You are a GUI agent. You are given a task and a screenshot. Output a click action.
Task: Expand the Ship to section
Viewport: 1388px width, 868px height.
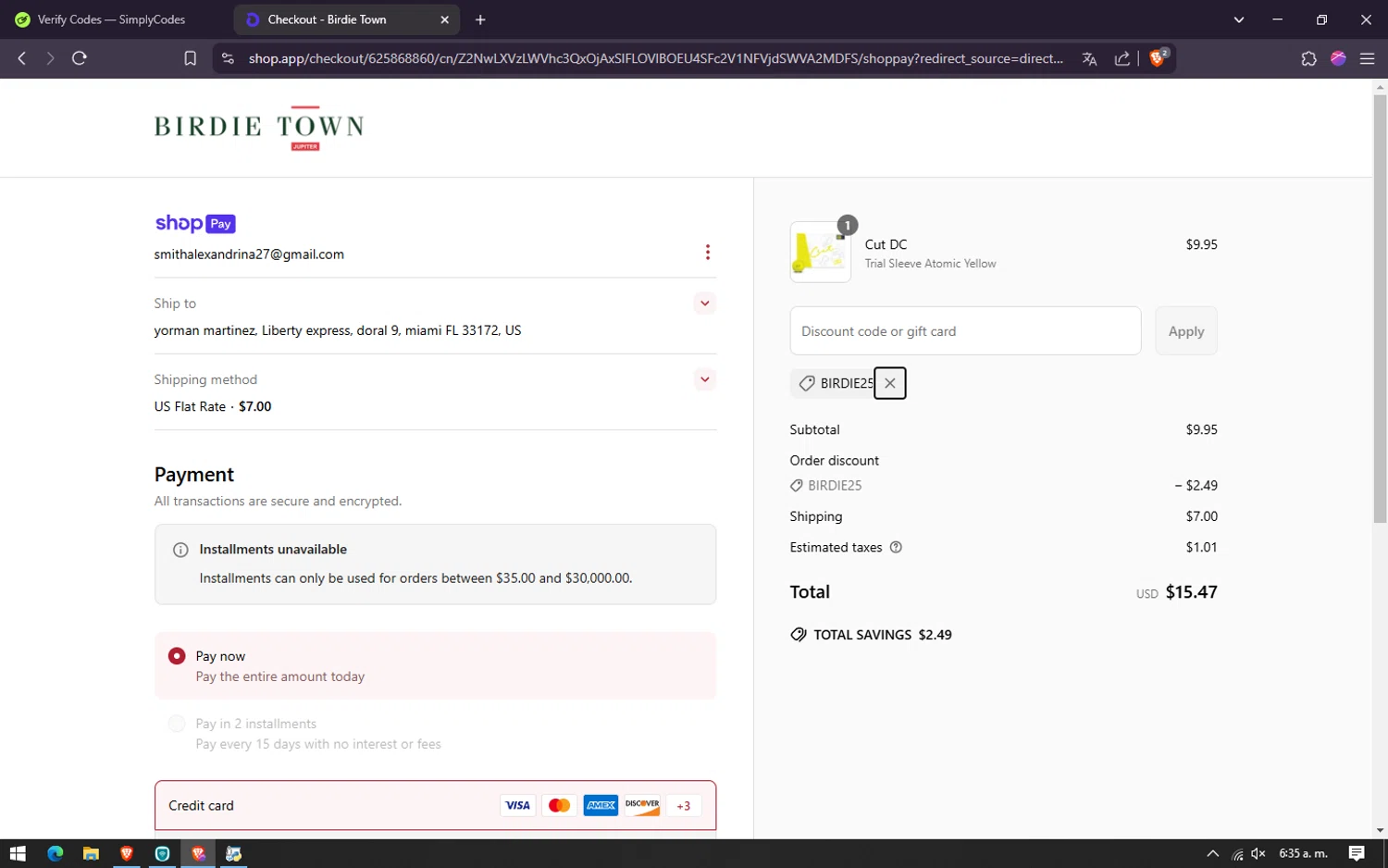click(x=705, y=304)
